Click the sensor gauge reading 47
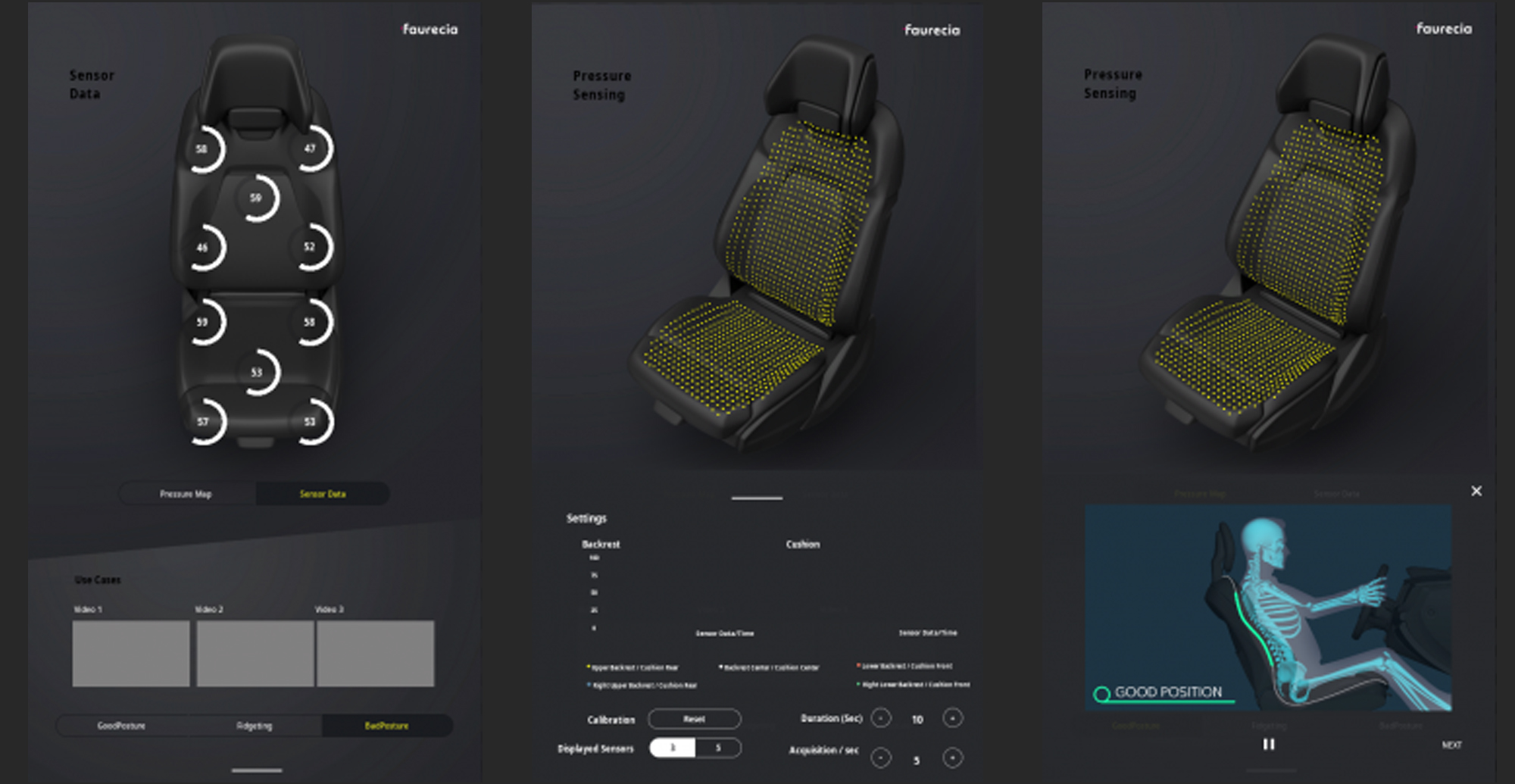Screen dimensions: 1515x784 [311, 148]
